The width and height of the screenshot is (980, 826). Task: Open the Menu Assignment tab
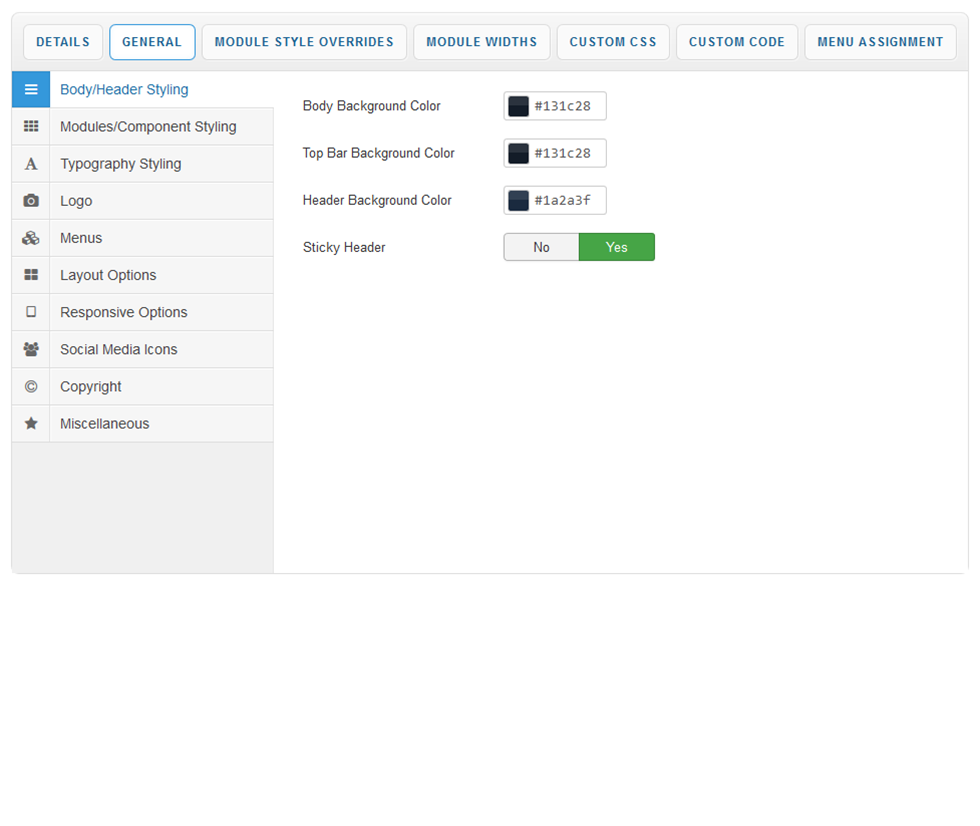point(880,42)
